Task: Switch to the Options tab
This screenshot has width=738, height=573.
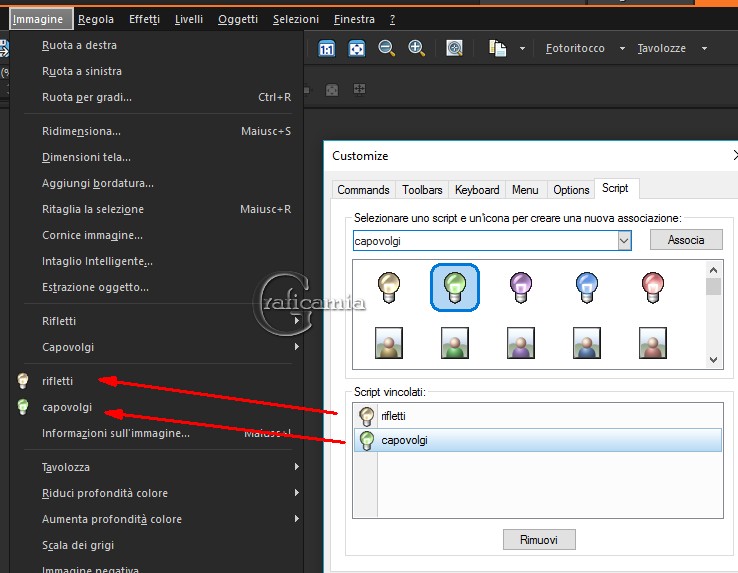Action: coord(571,190)
